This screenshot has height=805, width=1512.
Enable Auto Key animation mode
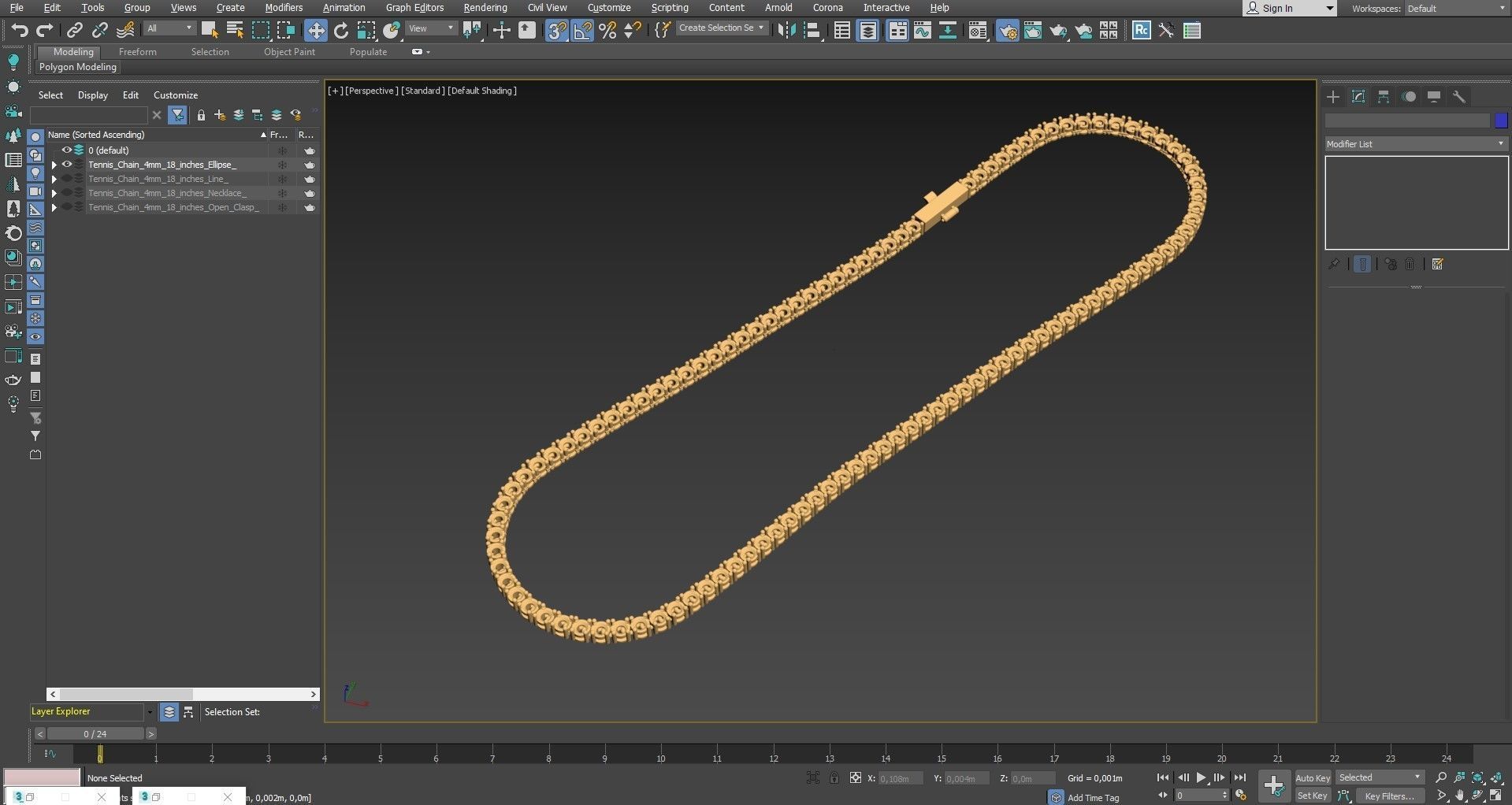pyautogui.click(x=1313, y=777)
